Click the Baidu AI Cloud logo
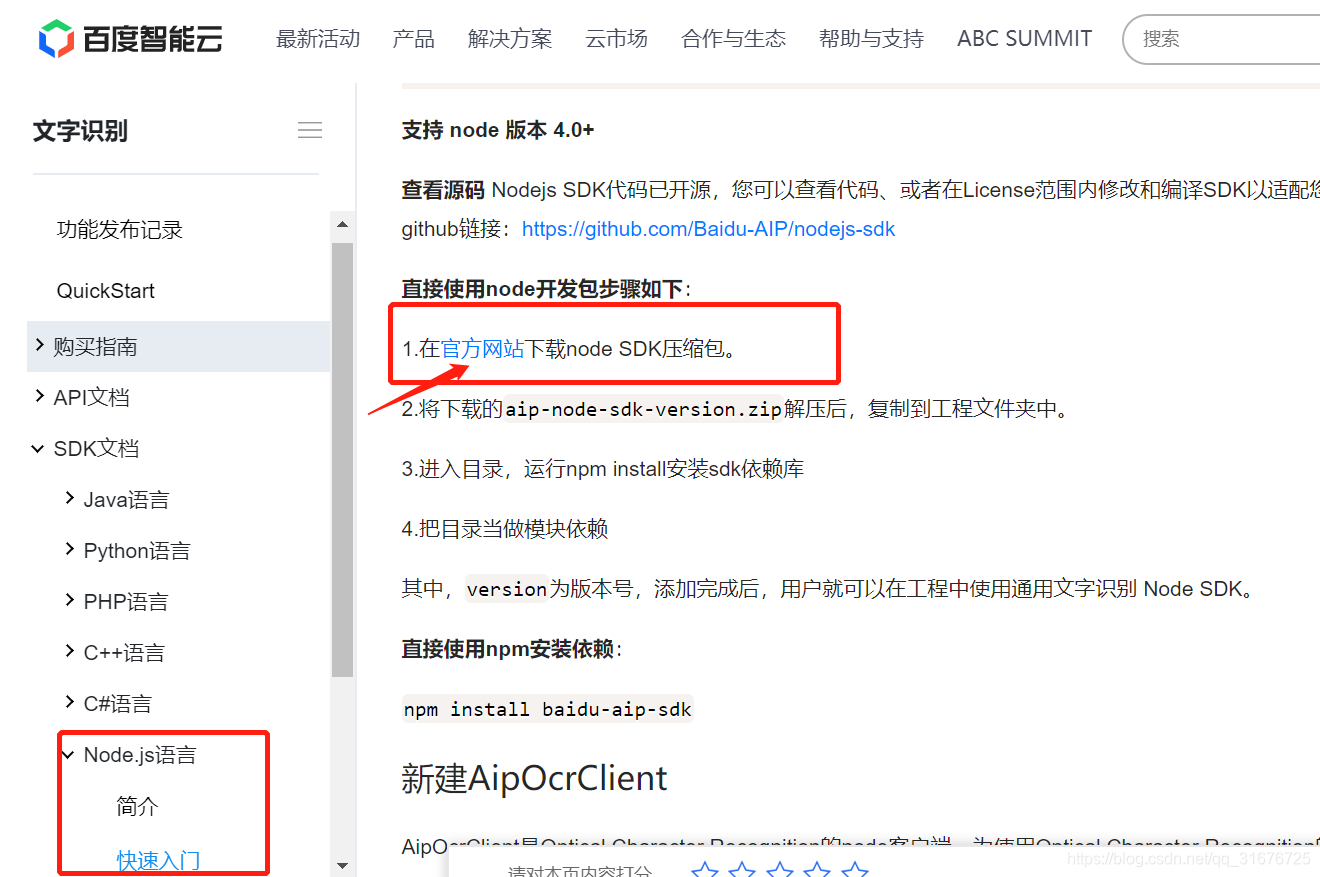 tap(130, 39)
